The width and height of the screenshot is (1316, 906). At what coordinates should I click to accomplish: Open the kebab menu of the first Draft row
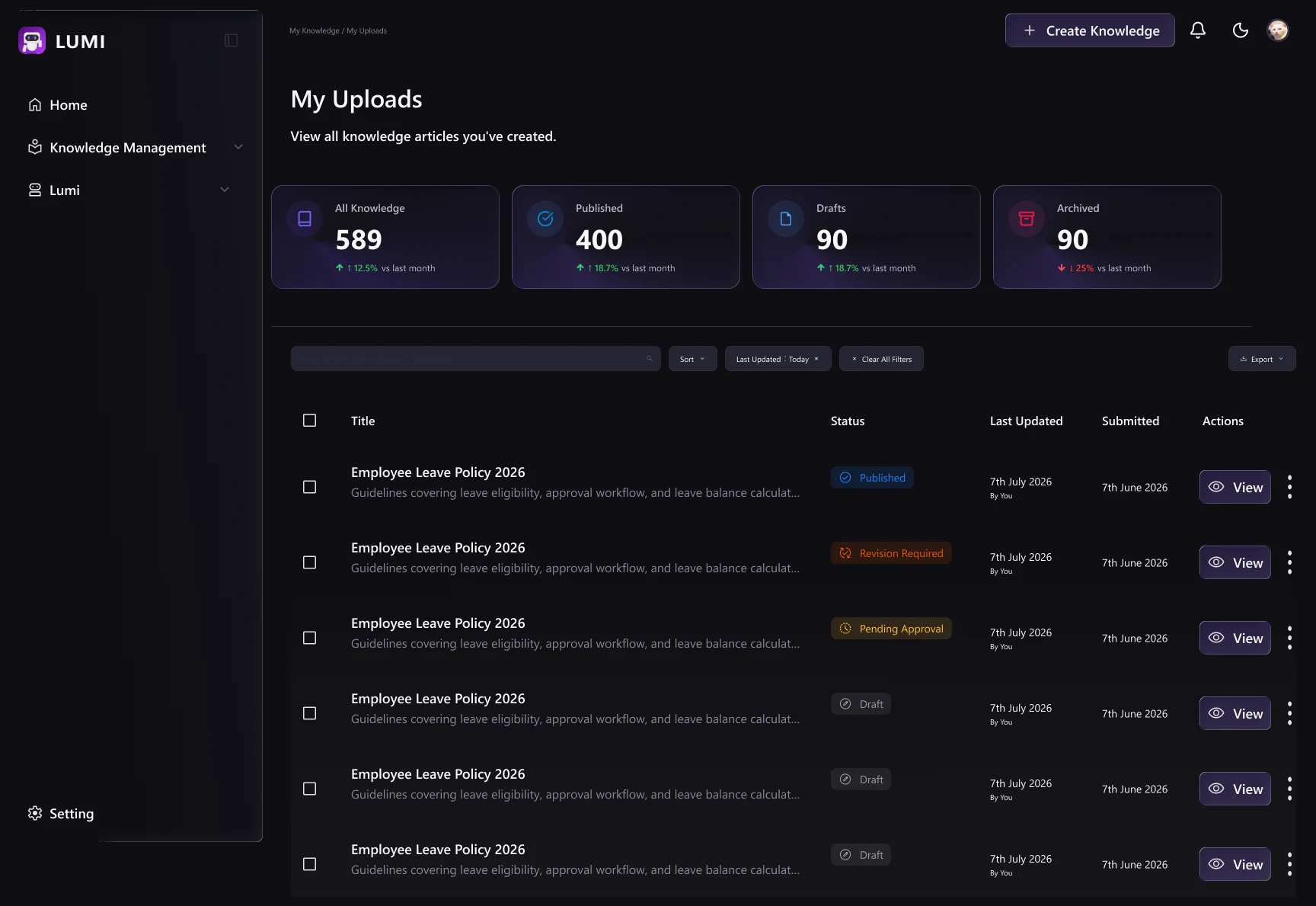pos(1289,713)
